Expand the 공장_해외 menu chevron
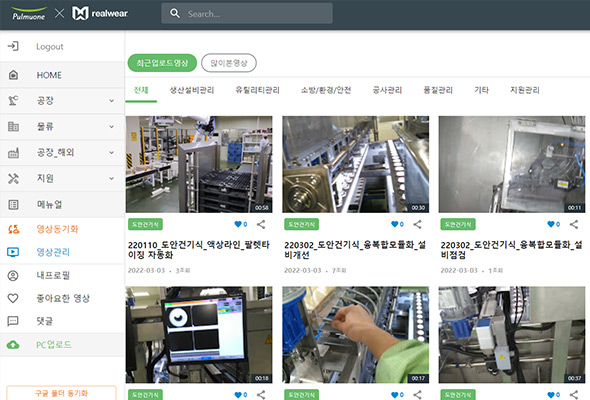 111,153
